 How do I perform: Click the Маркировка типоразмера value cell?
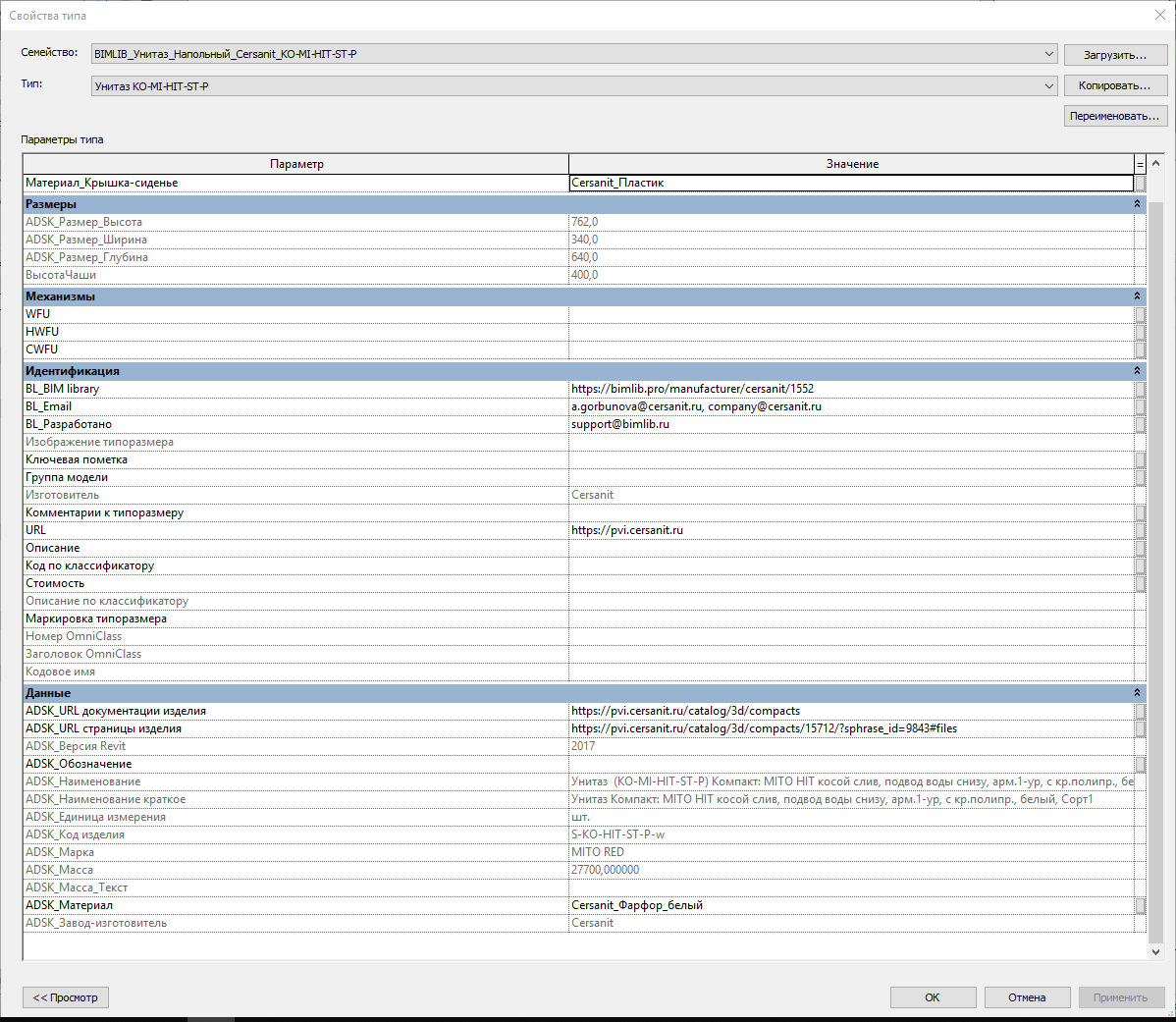[x=851, y=619]
